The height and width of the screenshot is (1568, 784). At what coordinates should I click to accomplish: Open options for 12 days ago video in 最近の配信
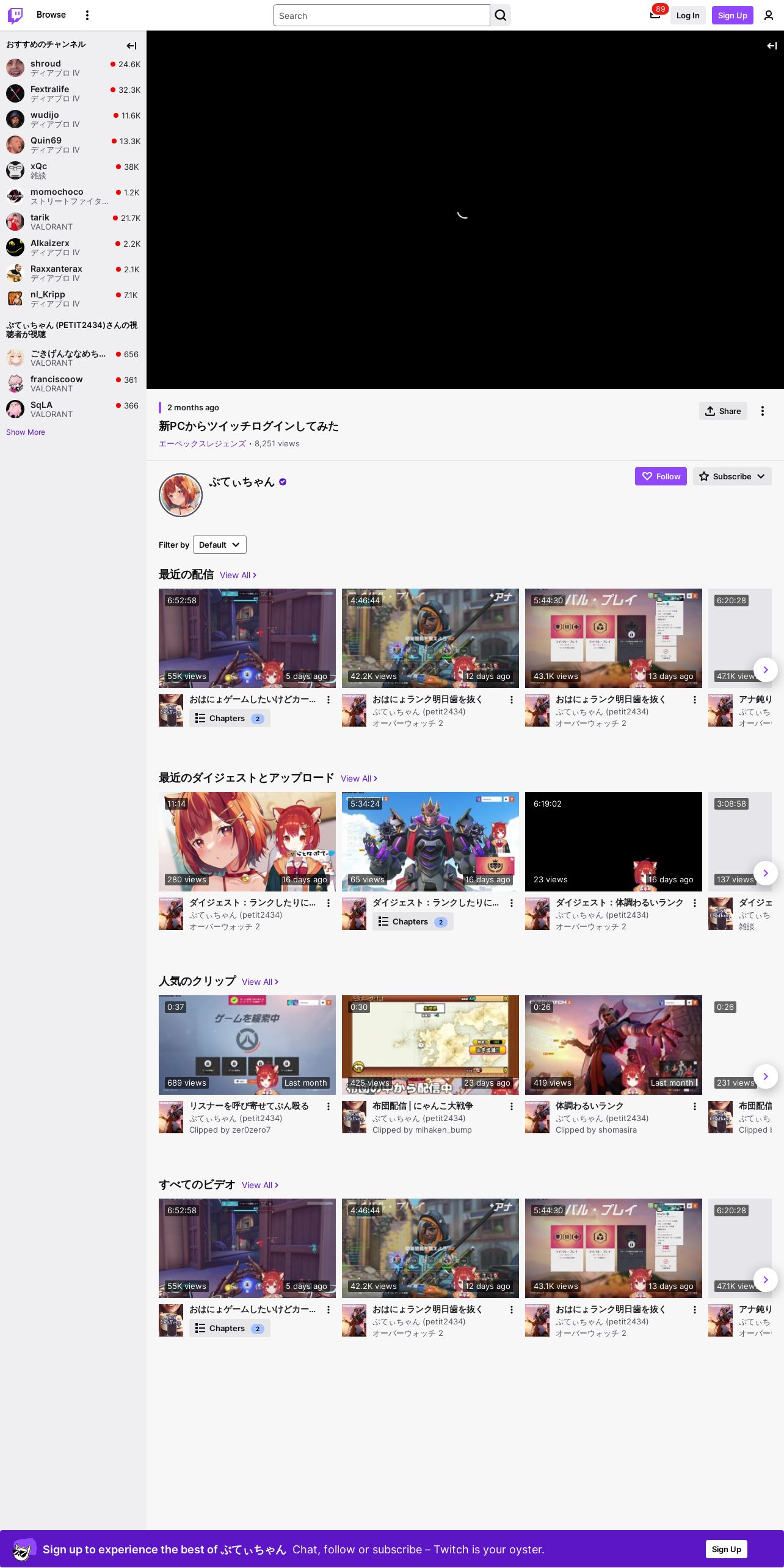[x=512, y=700]
